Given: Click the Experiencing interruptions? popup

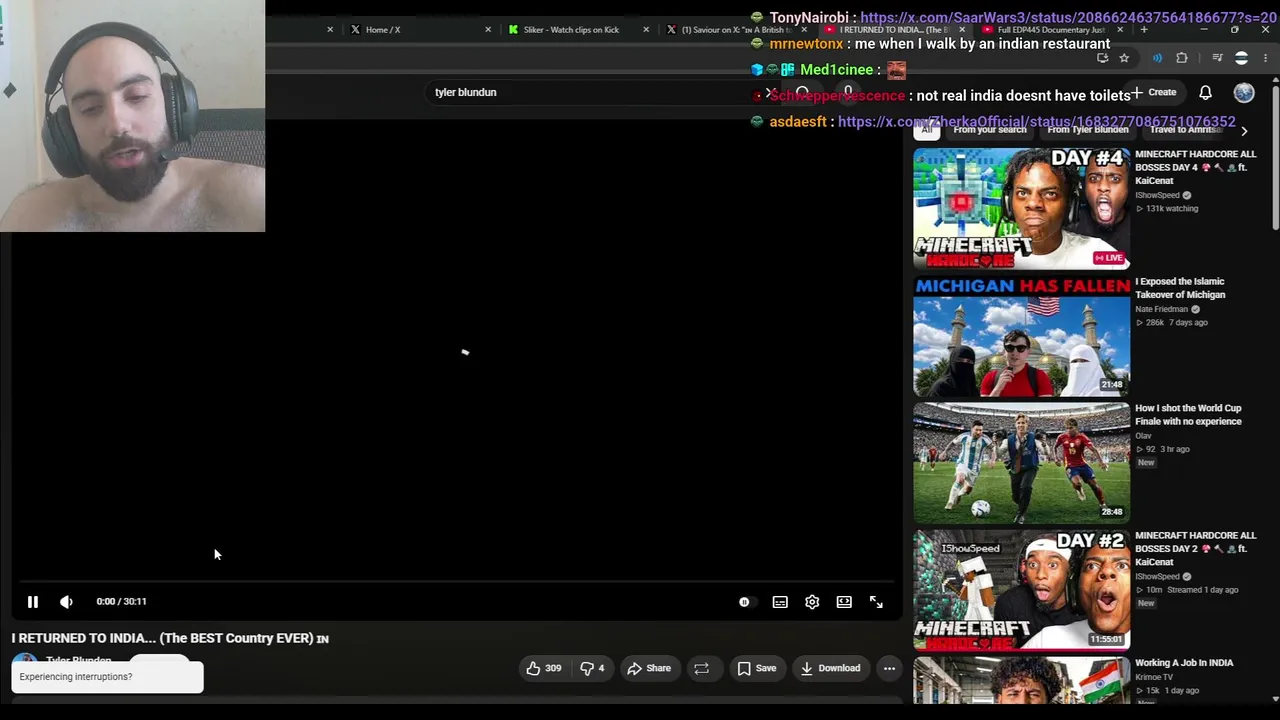Looking at the screenshot, I should 107,677.
